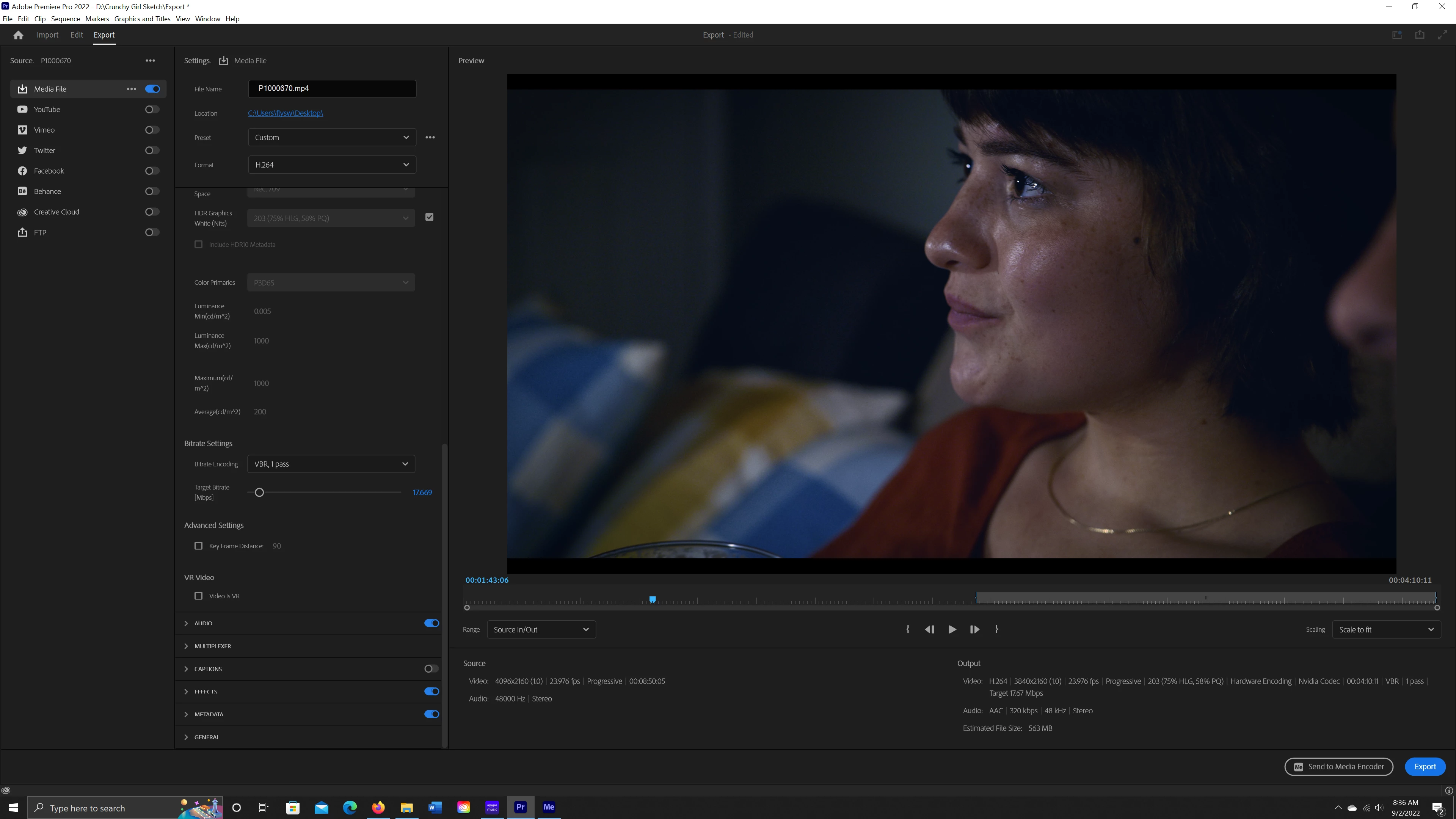
Task: Open the Sequence menu
Action: [65, 19]
